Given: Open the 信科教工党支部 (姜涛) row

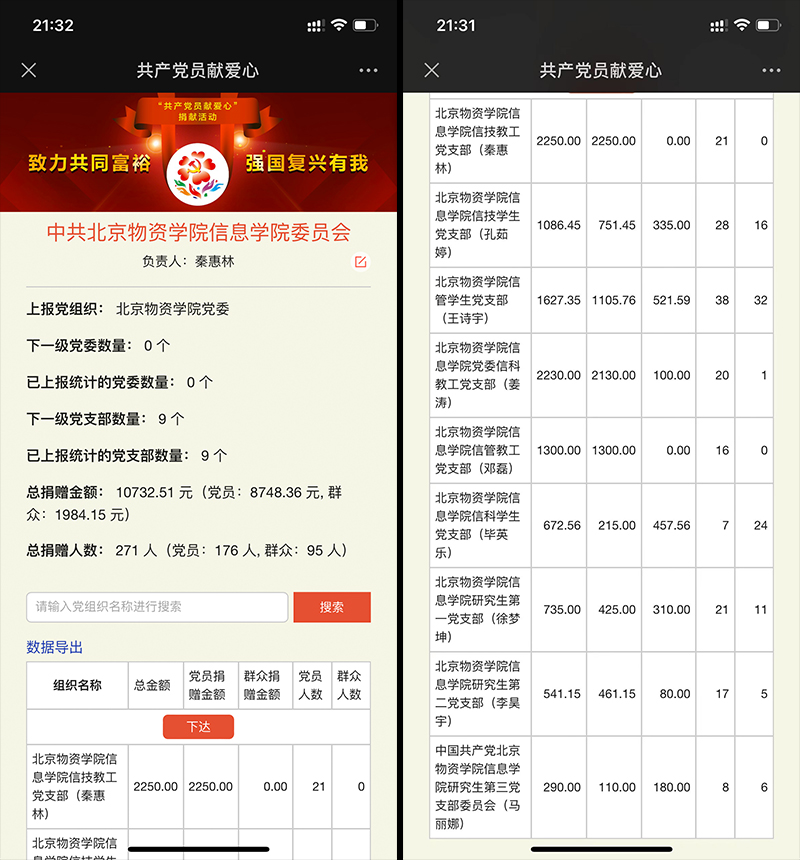Looking at the screenshot, I should (478, 375).
